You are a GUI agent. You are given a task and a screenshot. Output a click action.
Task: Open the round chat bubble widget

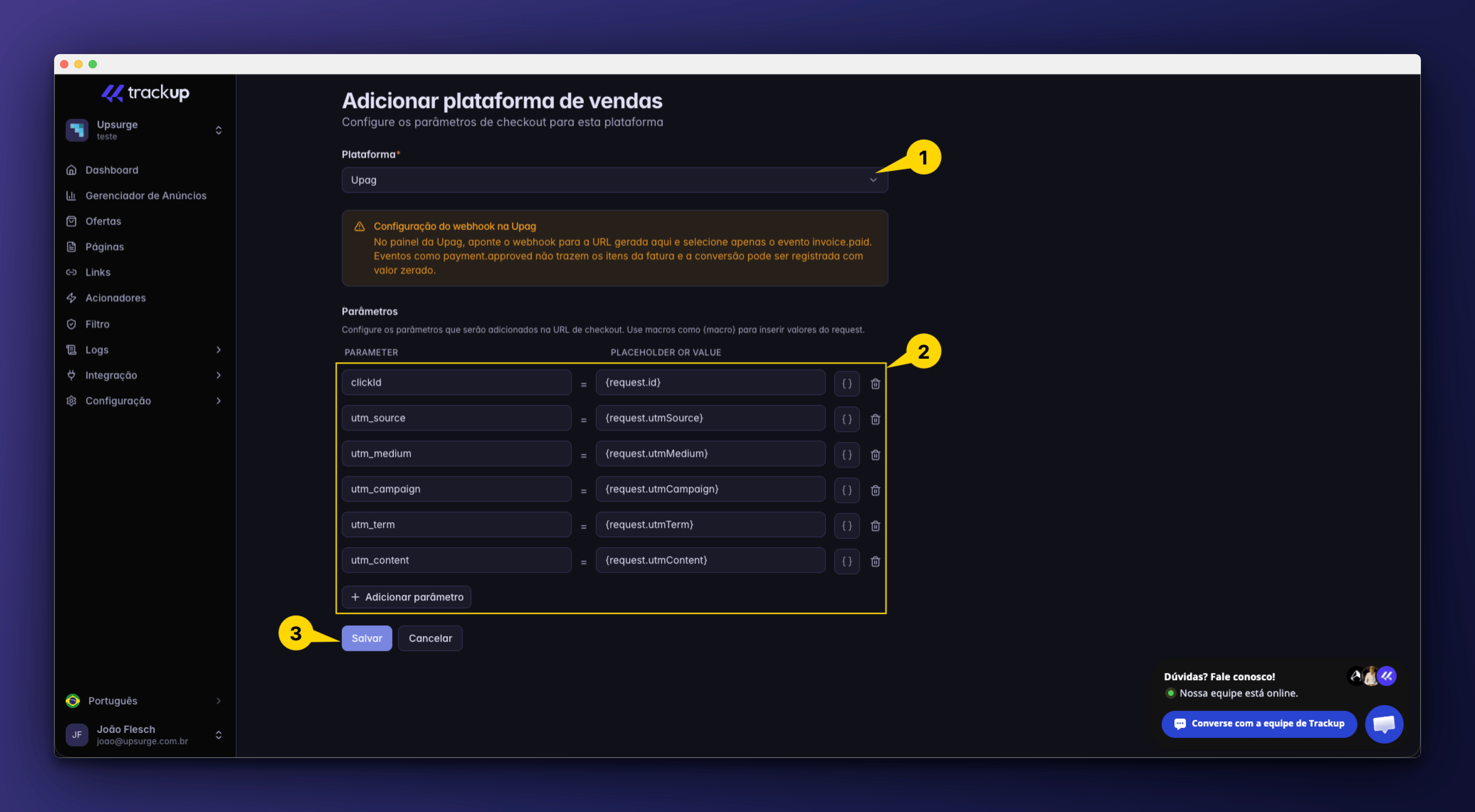tap(1384, 724)
